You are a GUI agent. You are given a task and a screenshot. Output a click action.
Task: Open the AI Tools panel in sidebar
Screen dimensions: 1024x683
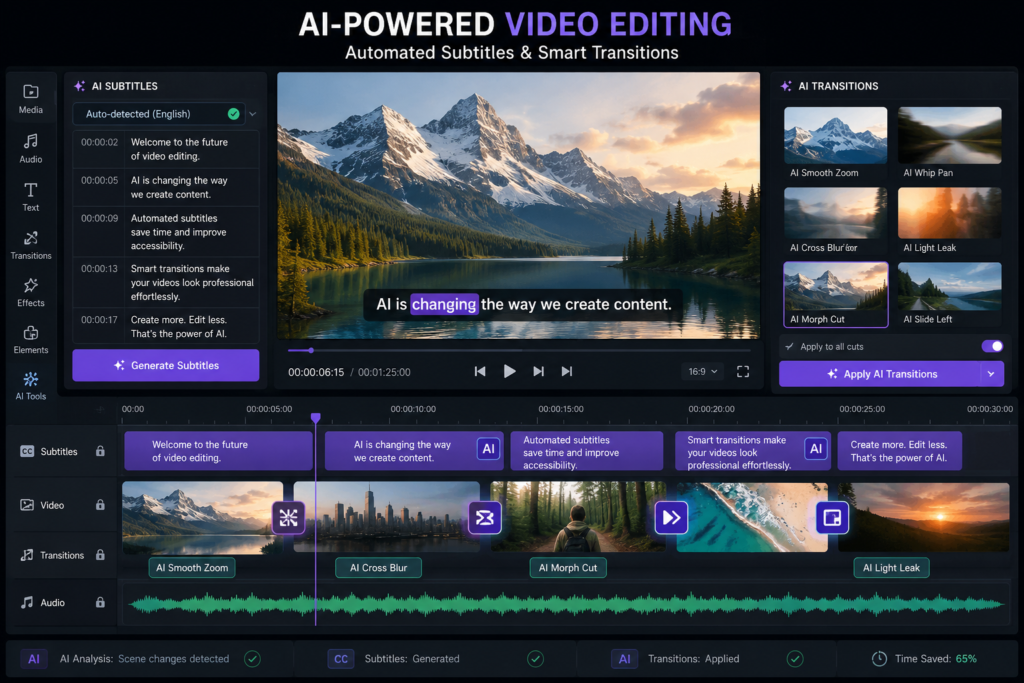tap(31, 386)
